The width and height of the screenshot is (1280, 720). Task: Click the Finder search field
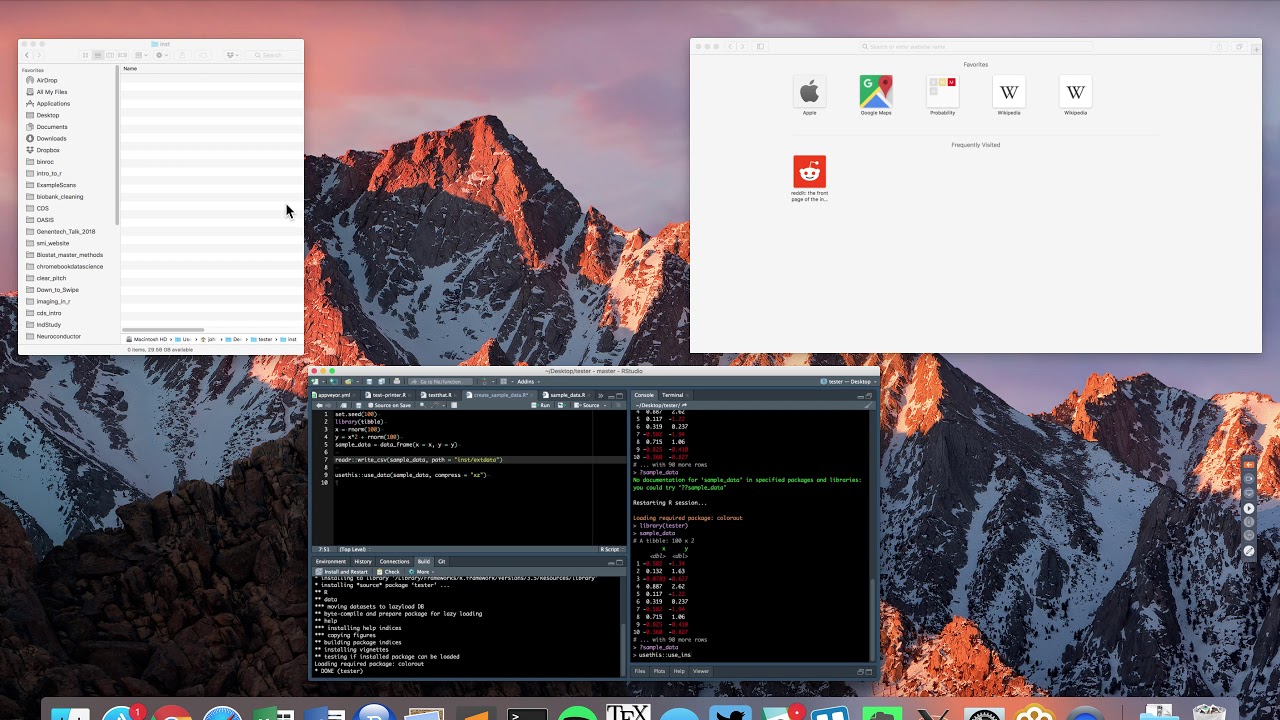[x=271, y=55]
